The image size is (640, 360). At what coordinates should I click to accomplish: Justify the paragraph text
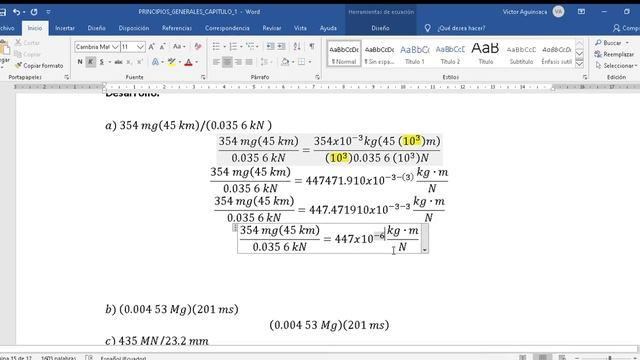(249, 62)
